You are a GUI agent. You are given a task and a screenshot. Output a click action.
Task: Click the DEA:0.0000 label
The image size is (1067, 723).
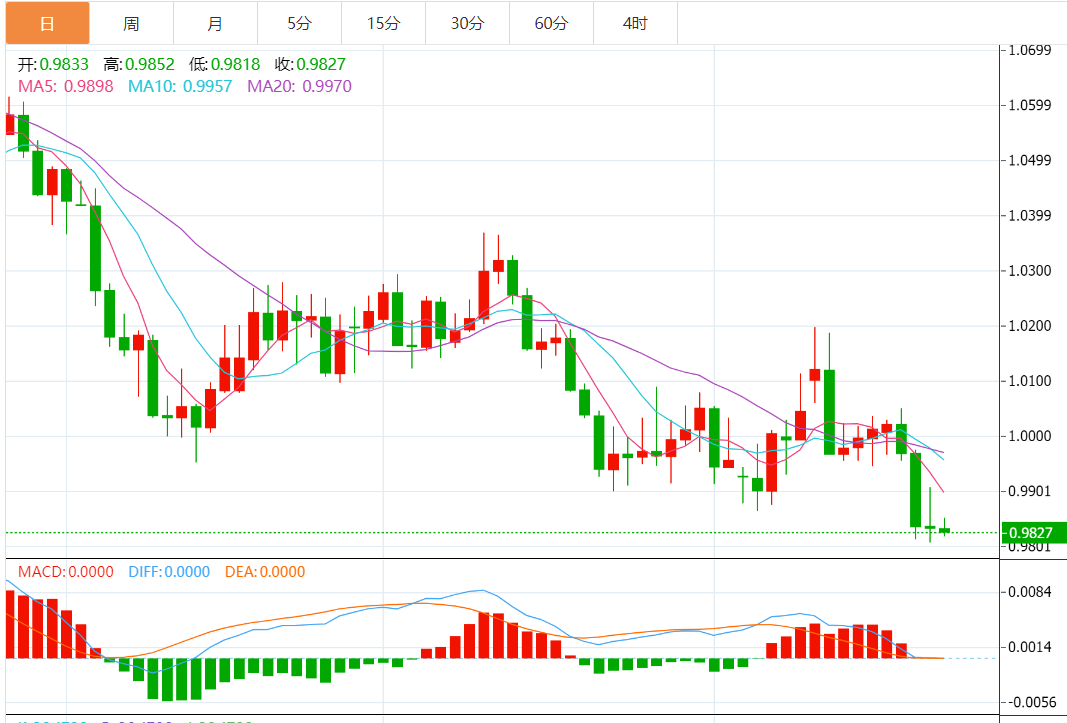tap(265, 571)
